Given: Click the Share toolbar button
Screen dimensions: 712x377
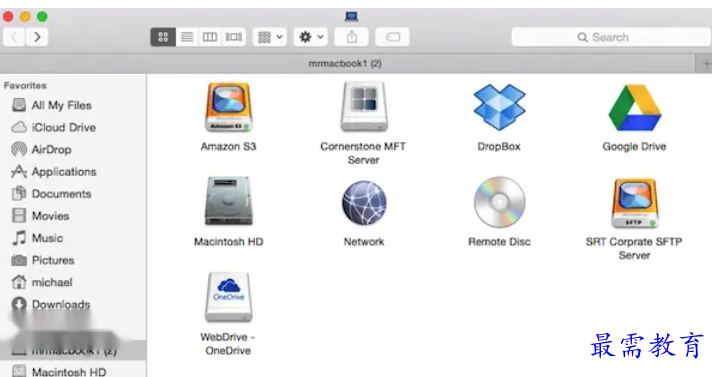Looking at the screenshot, I should coord(351,37).
